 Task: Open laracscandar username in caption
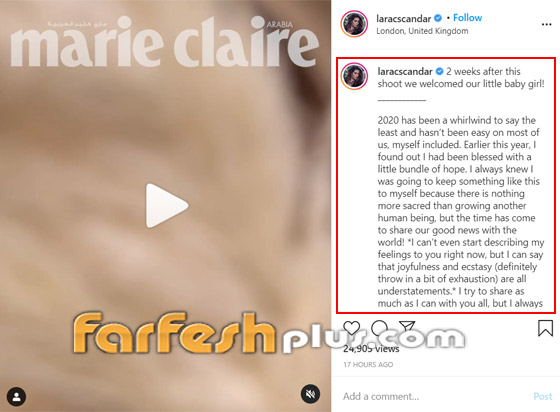pyautogui.click(x=405, y=71)
